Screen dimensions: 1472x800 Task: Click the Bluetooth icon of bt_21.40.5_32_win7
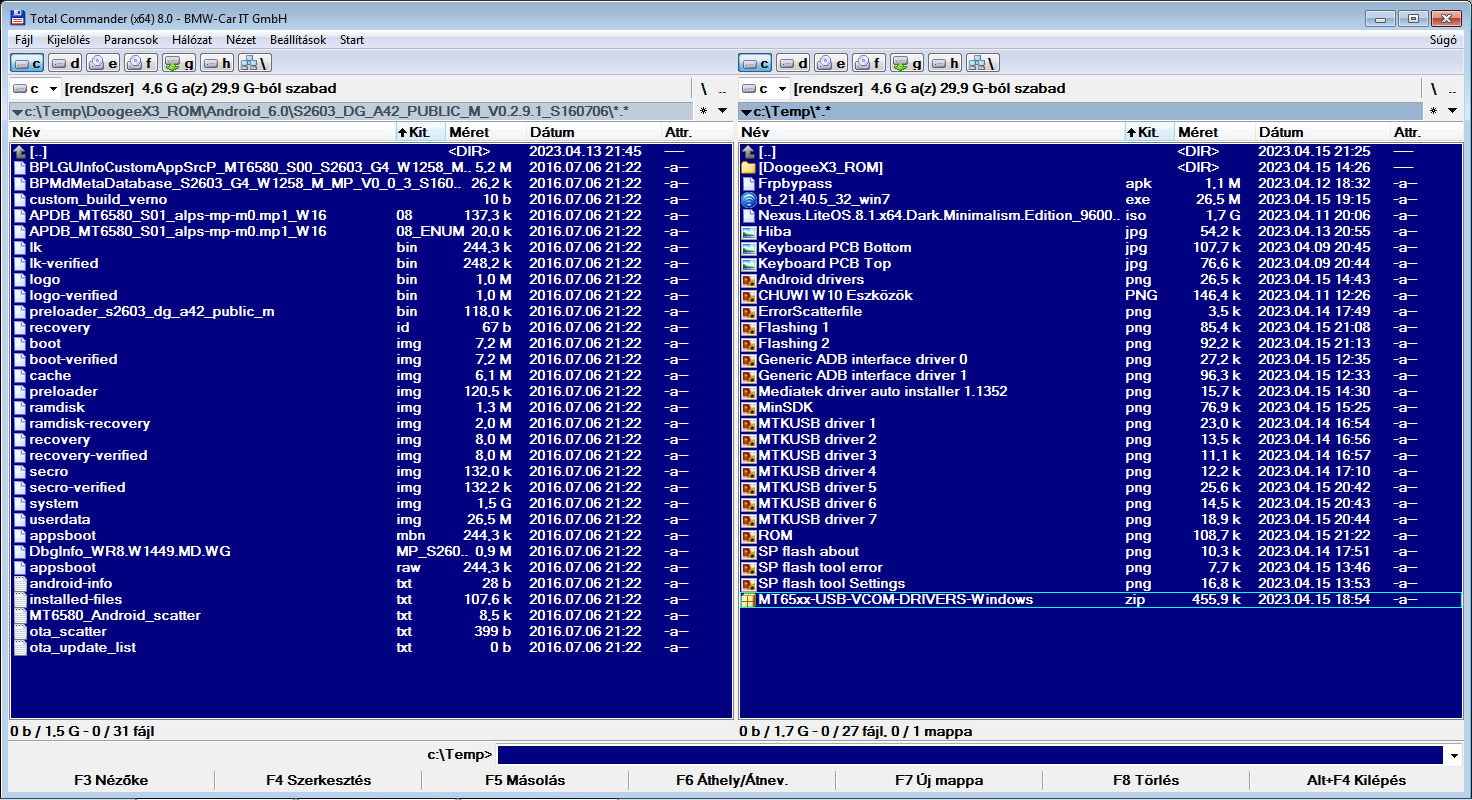(749, 199)
